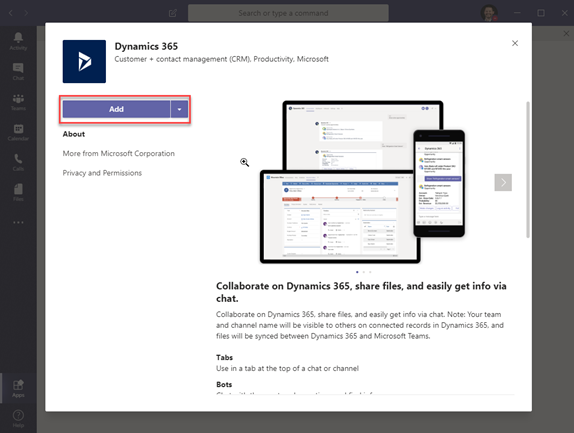This screenshot has height=433, width=574.
Task: Click the dialog's vertical scrollbar
Action: 528,170
